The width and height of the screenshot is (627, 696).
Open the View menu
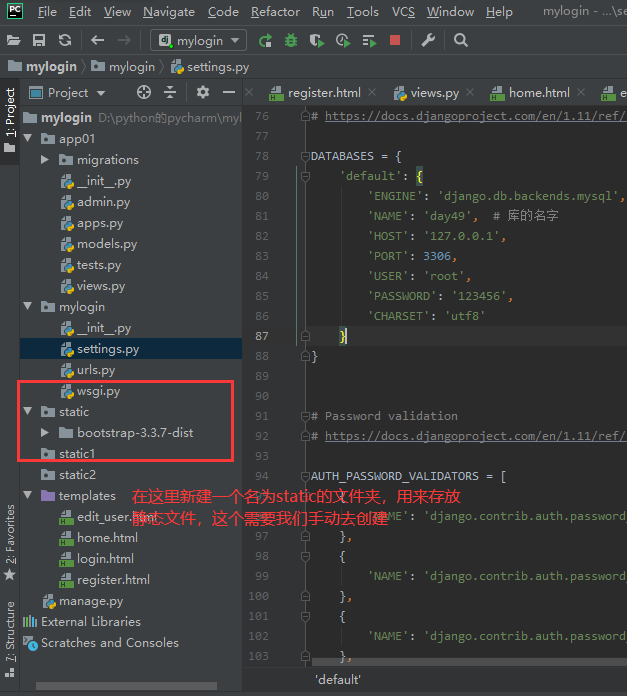coord(117,12)
